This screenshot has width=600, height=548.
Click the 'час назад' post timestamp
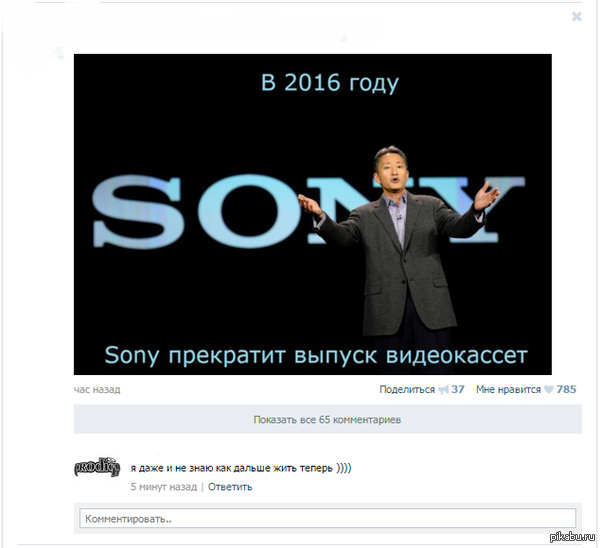(x=97, y=390)
